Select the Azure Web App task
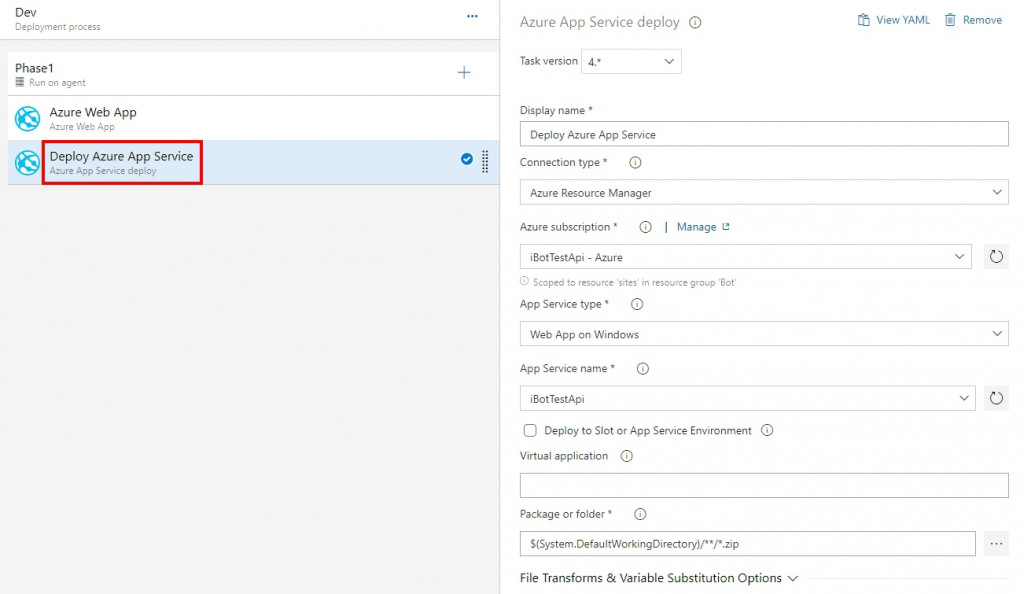This screenshot has width=1024, height=594. [x=93, y=118]
